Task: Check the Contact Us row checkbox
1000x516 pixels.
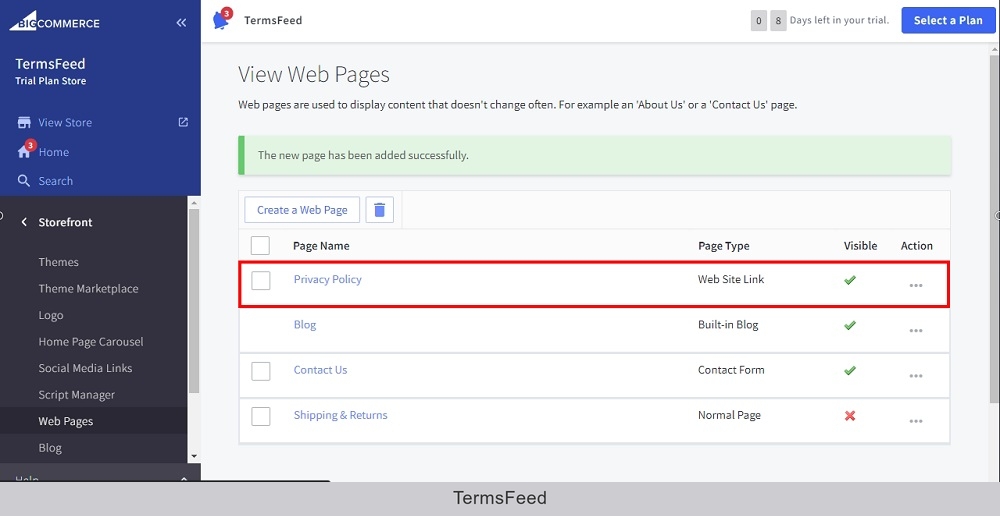Action: (260, 371)
